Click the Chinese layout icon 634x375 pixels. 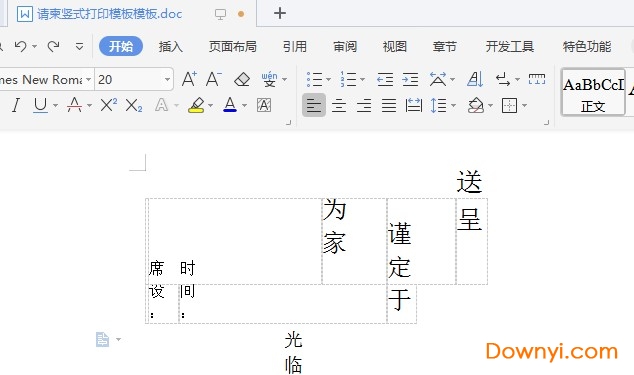click(438, 79)
